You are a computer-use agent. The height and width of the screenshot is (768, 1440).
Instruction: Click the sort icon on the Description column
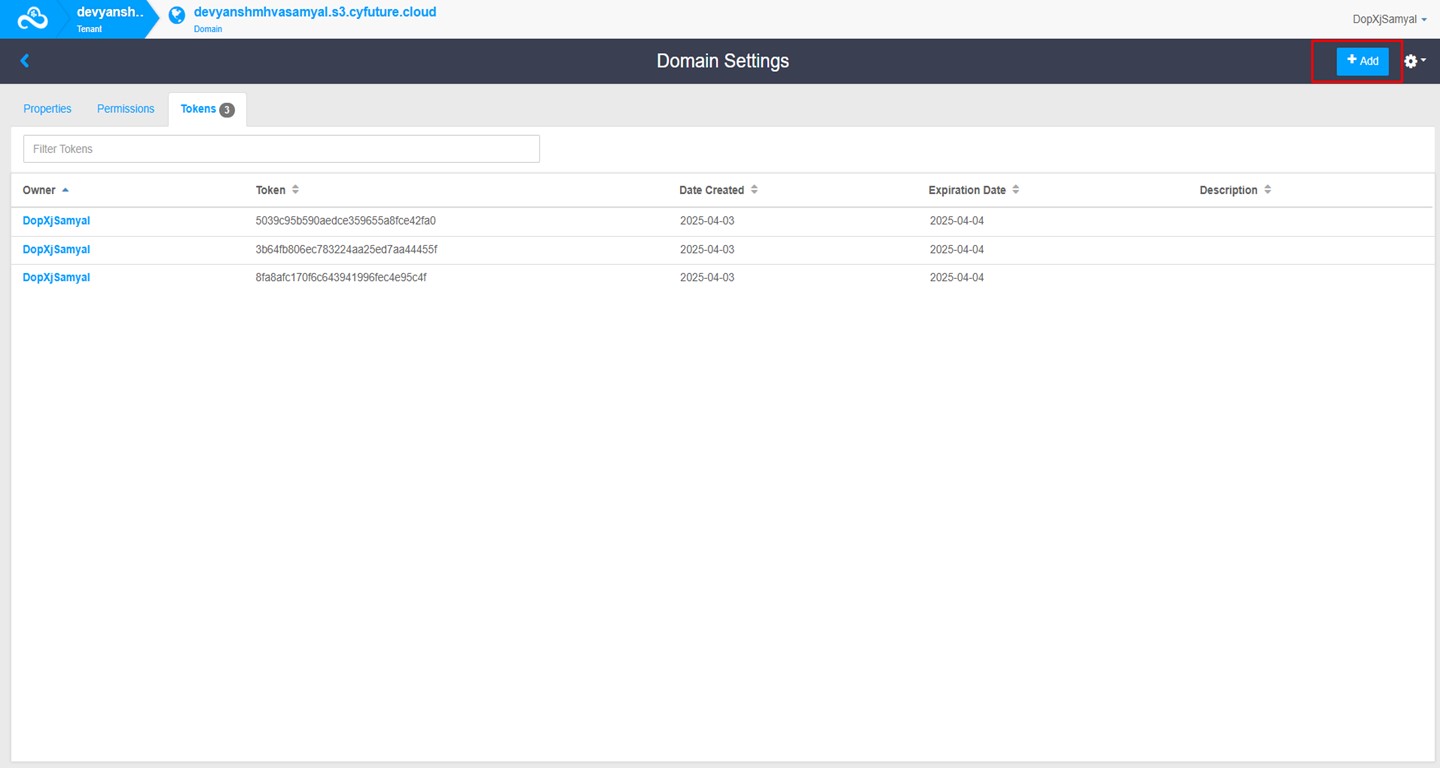[1268, 189]
